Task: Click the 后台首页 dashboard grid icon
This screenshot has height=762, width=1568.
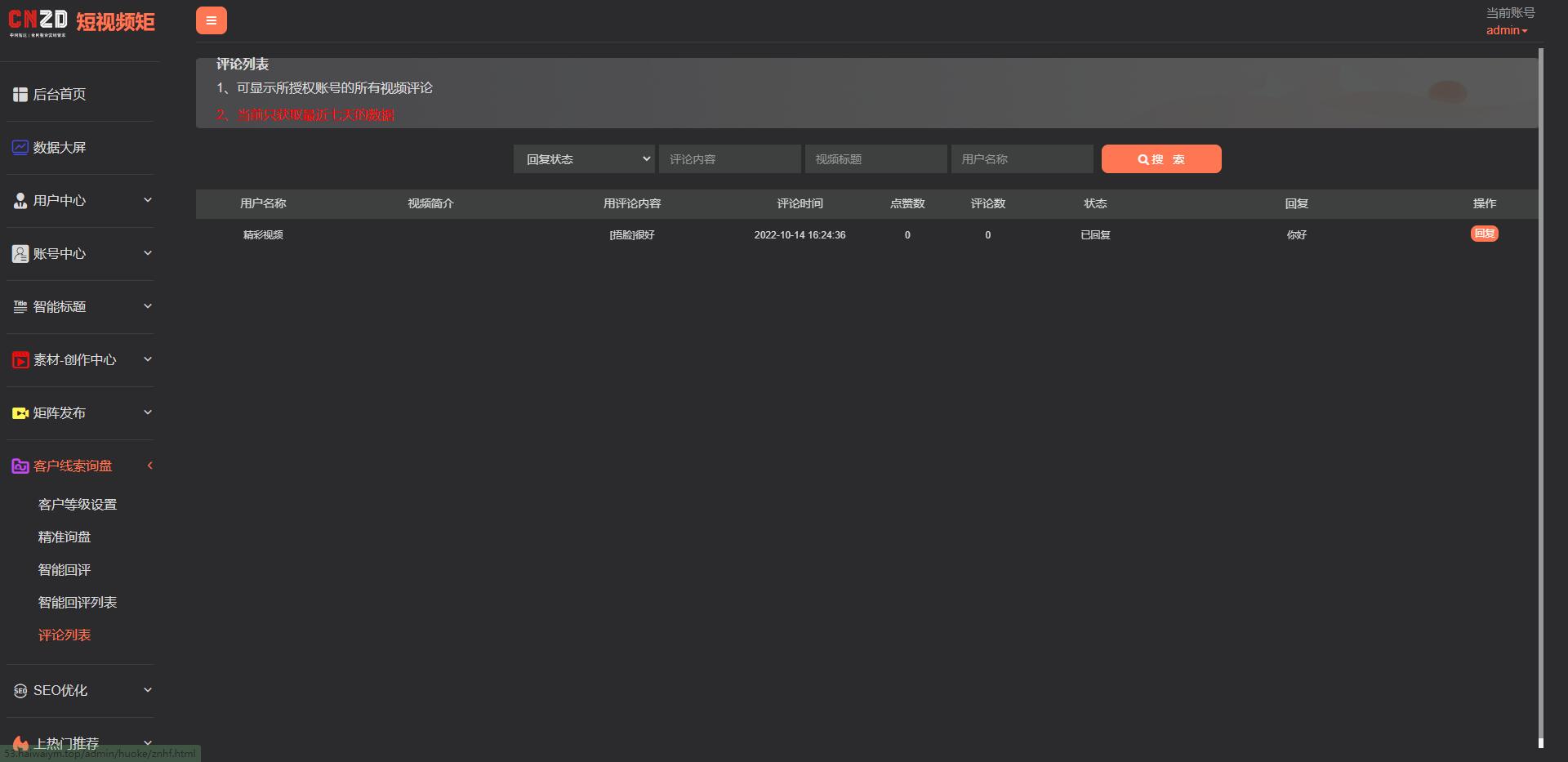Action: tap(20, 95)
